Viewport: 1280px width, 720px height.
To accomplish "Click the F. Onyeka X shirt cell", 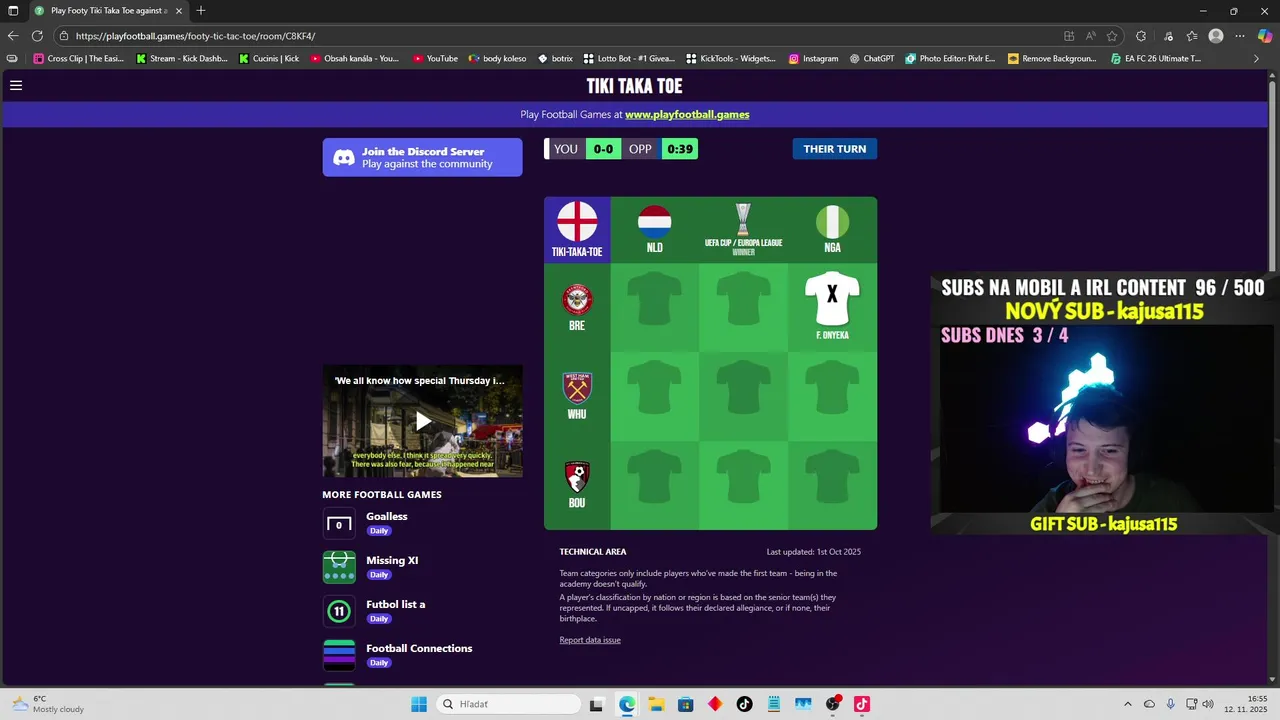I will click(832, 307).
